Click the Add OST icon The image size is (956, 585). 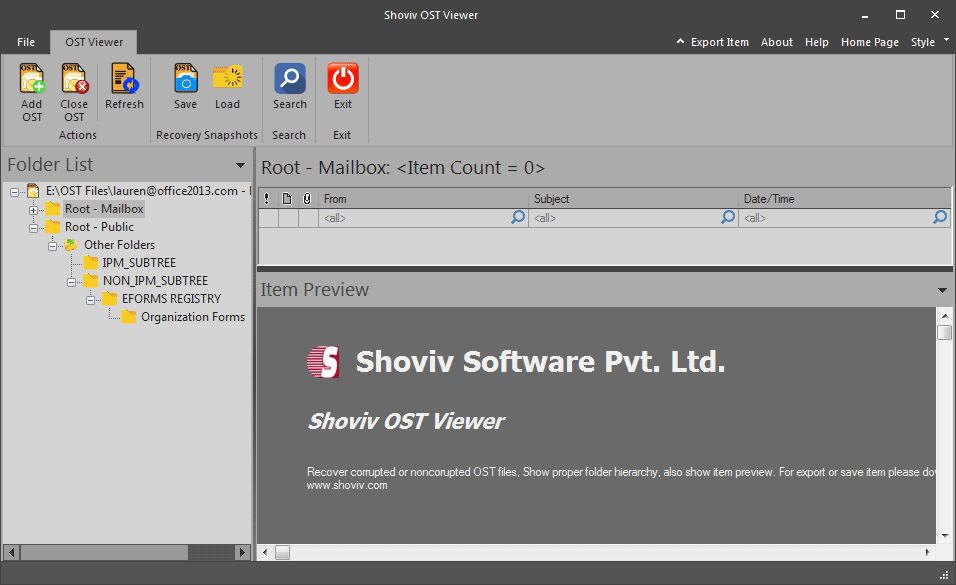[x=32, y=79]
